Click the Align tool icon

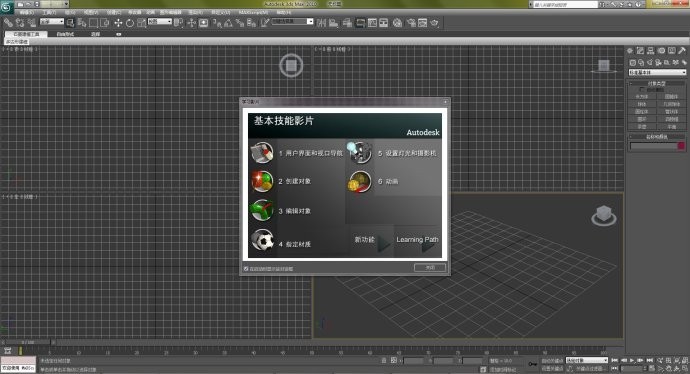(x=334, y=23)
